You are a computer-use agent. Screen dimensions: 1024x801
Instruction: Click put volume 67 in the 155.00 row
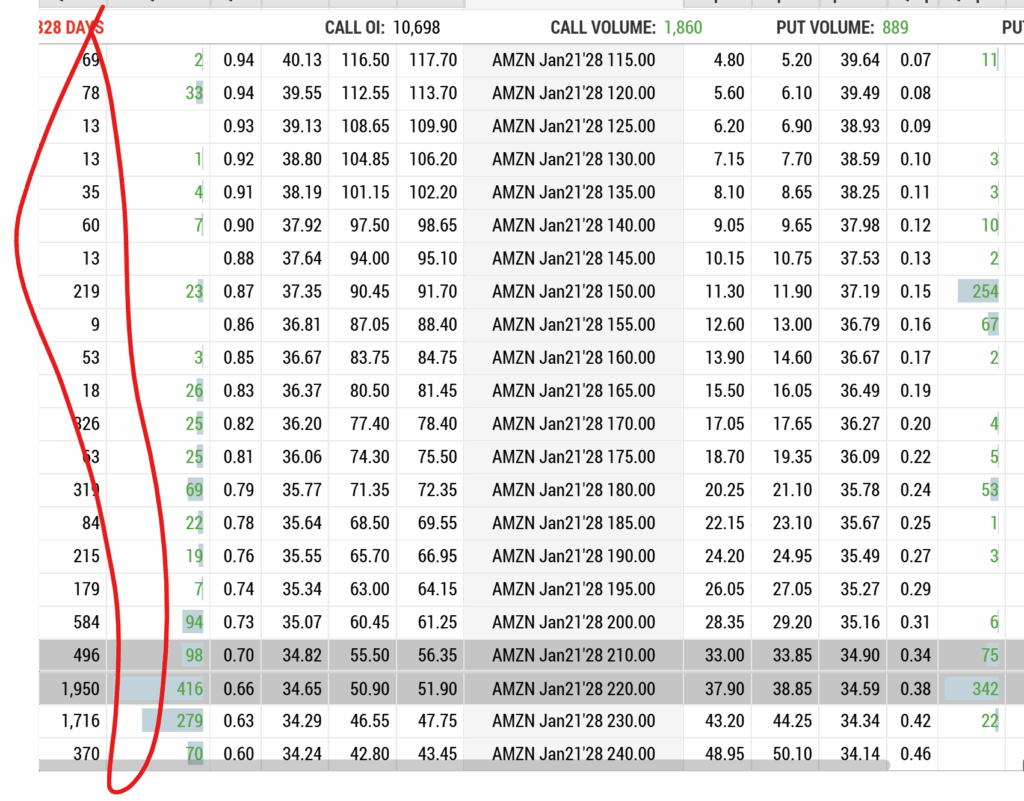click(990, 324)
